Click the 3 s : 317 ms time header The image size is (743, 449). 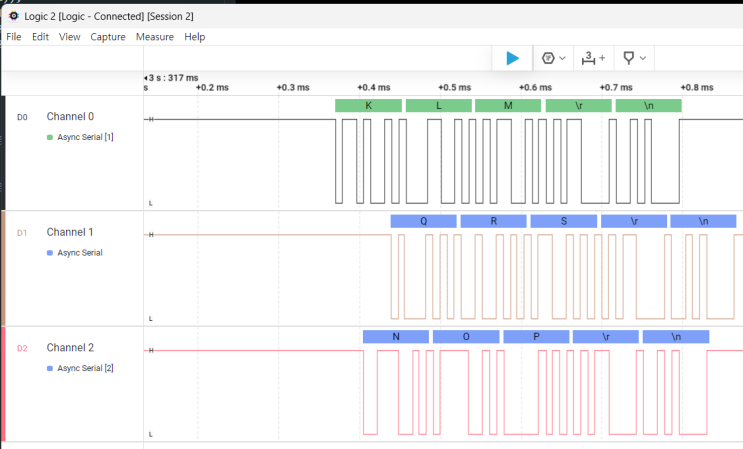click(x=173, y=78)
